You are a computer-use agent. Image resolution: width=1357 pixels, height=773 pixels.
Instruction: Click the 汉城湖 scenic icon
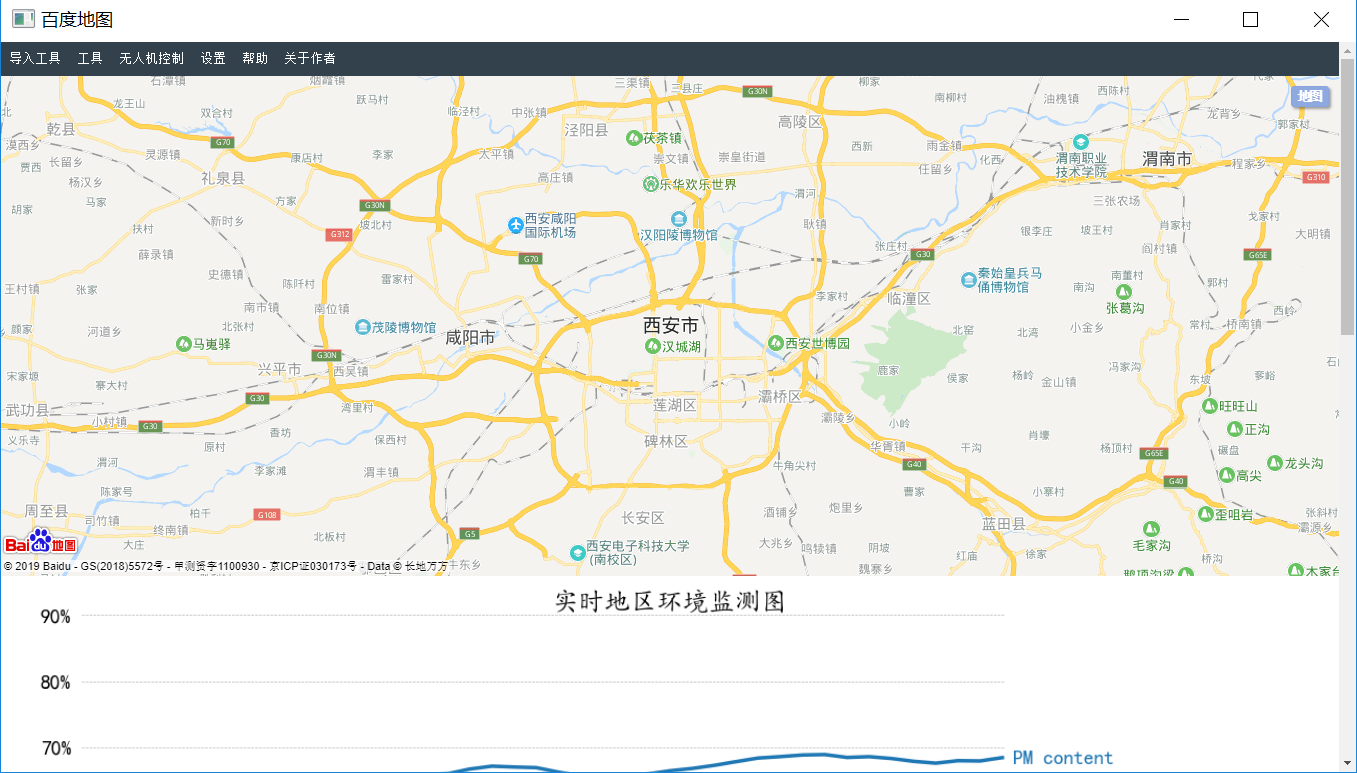click(x=652, y=346)
